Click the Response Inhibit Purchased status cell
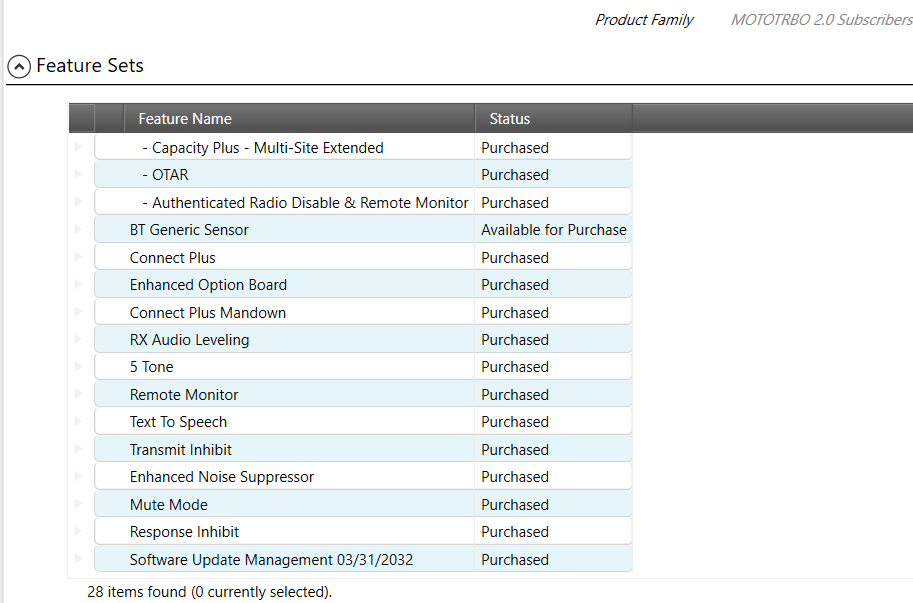 (514, 532)
